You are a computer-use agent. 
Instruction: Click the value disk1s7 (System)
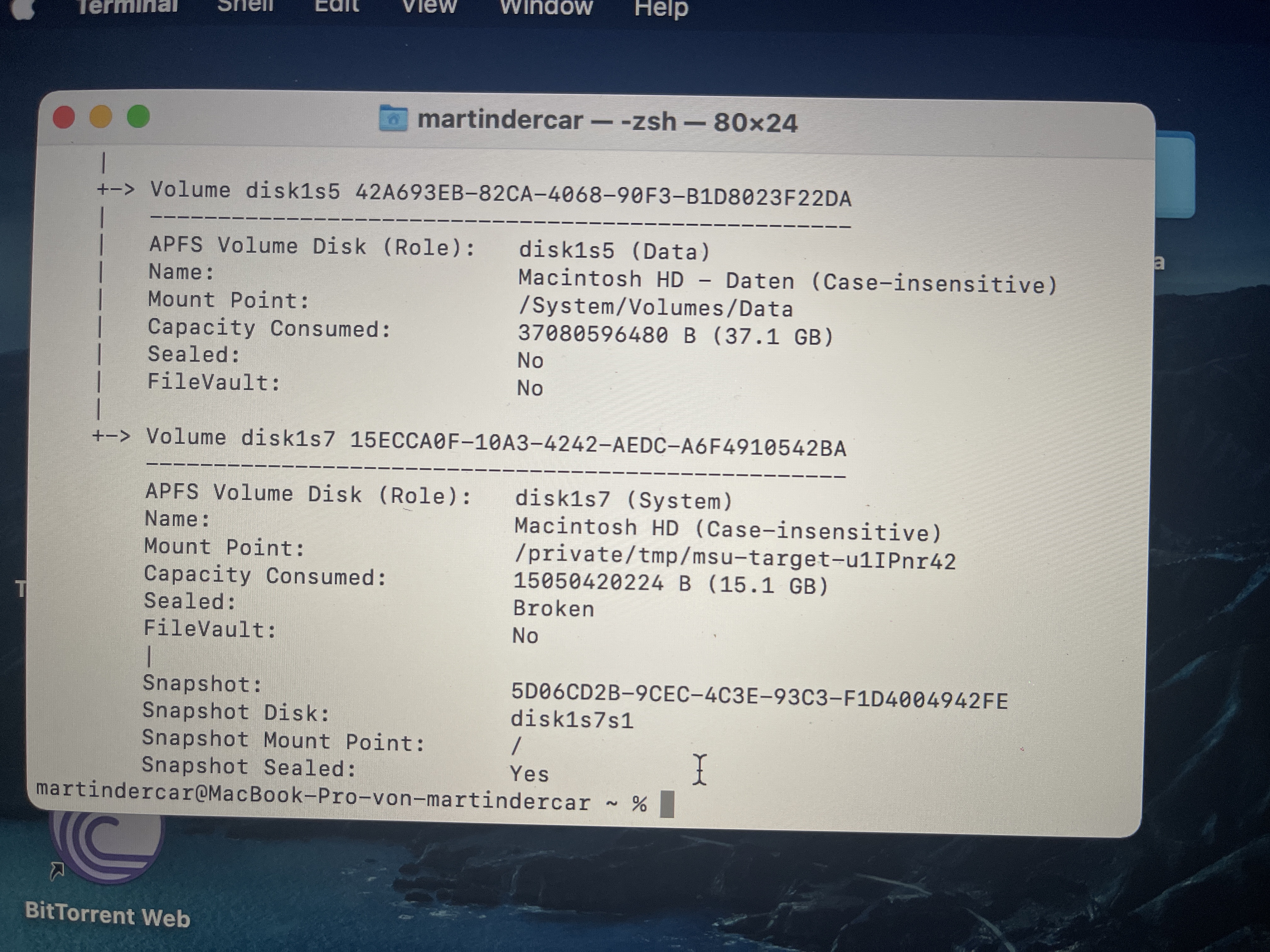click(x=624, y=499)
